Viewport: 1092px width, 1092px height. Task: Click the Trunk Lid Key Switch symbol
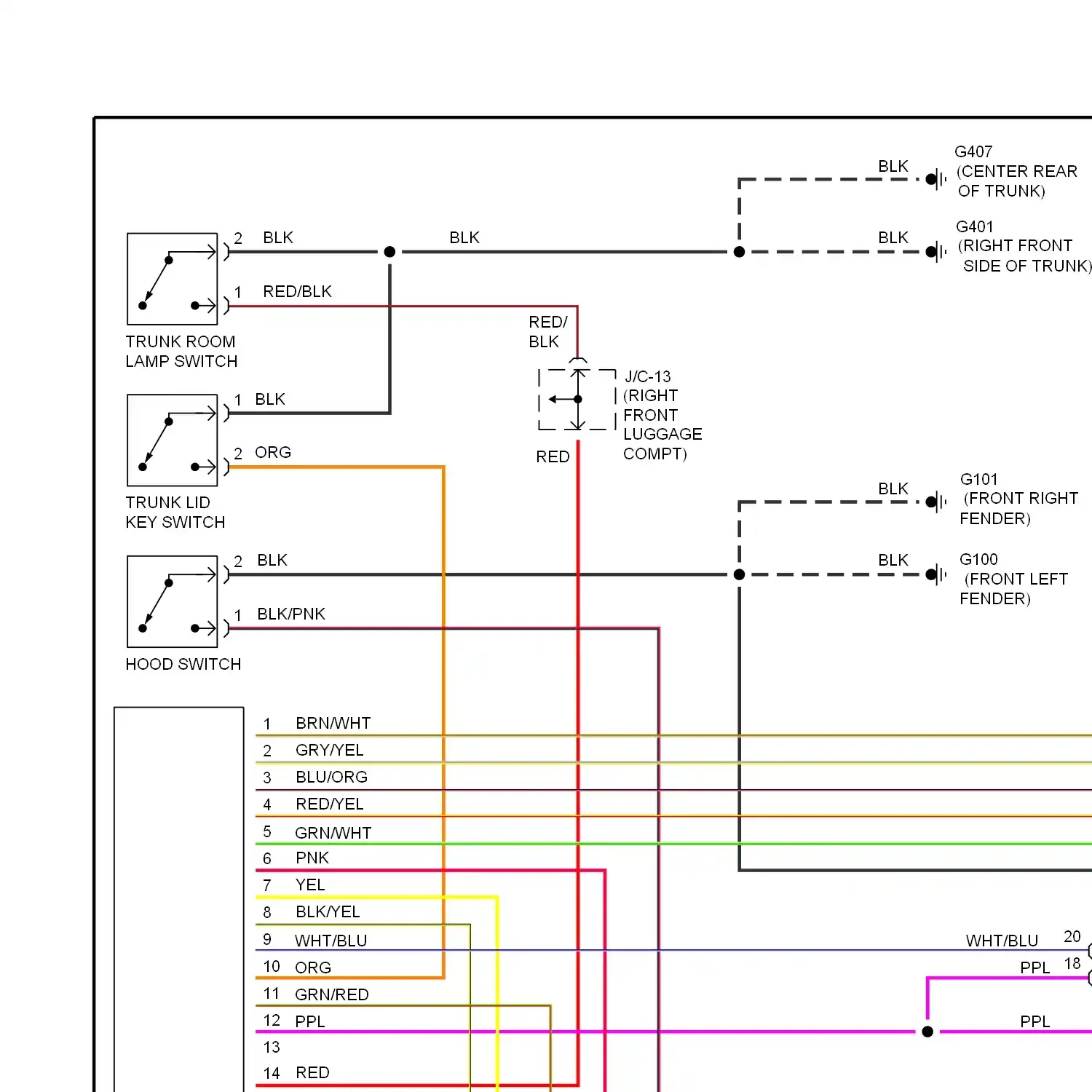click(173, 440)
